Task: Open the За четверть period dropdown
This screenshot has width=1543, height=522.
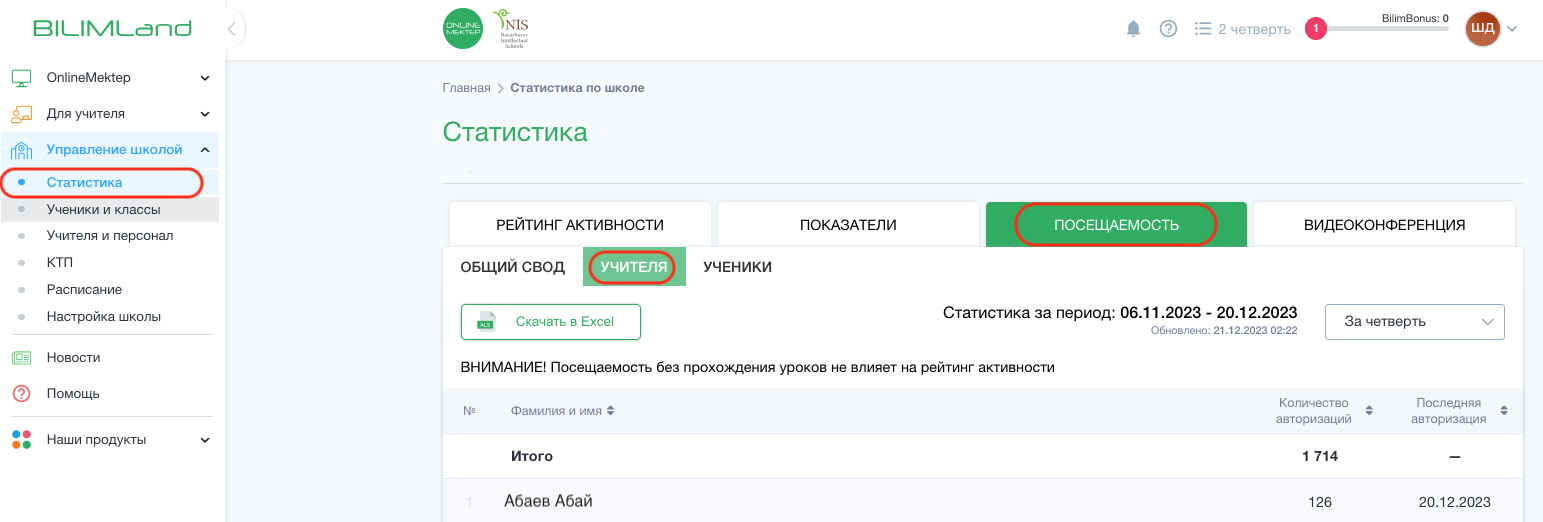Action: coord(1414,322)
